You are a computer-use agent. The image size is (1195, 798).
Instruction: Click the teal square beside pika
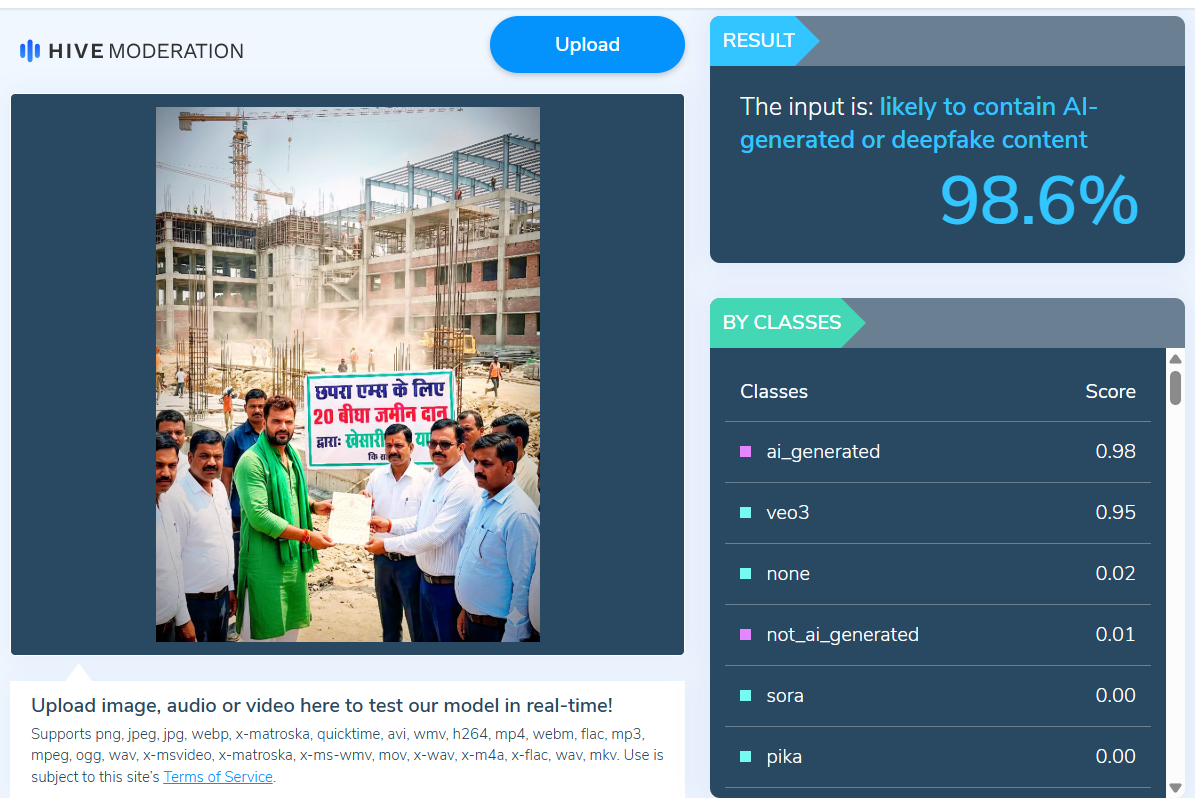pyautogui.click(x=745, y=757)
